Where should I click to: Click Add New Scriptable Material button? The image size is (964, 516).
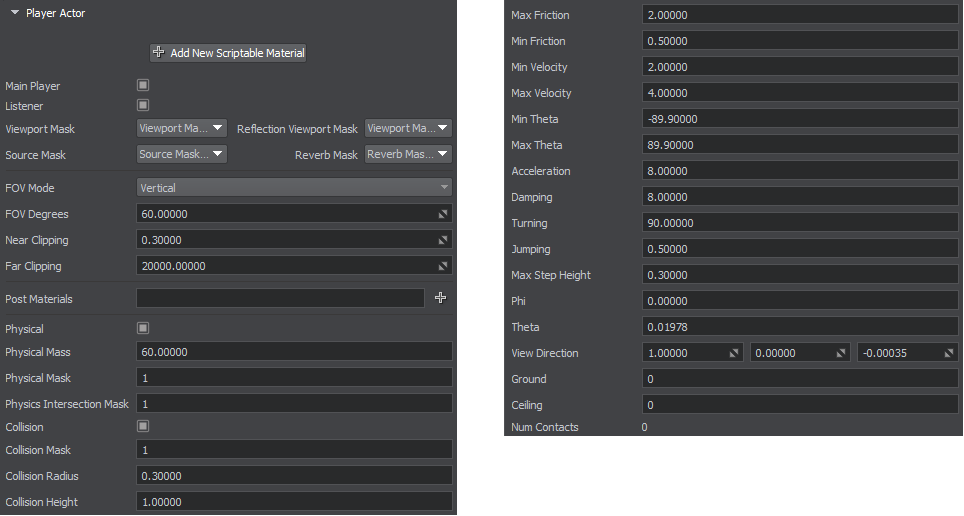click(228, 52)
